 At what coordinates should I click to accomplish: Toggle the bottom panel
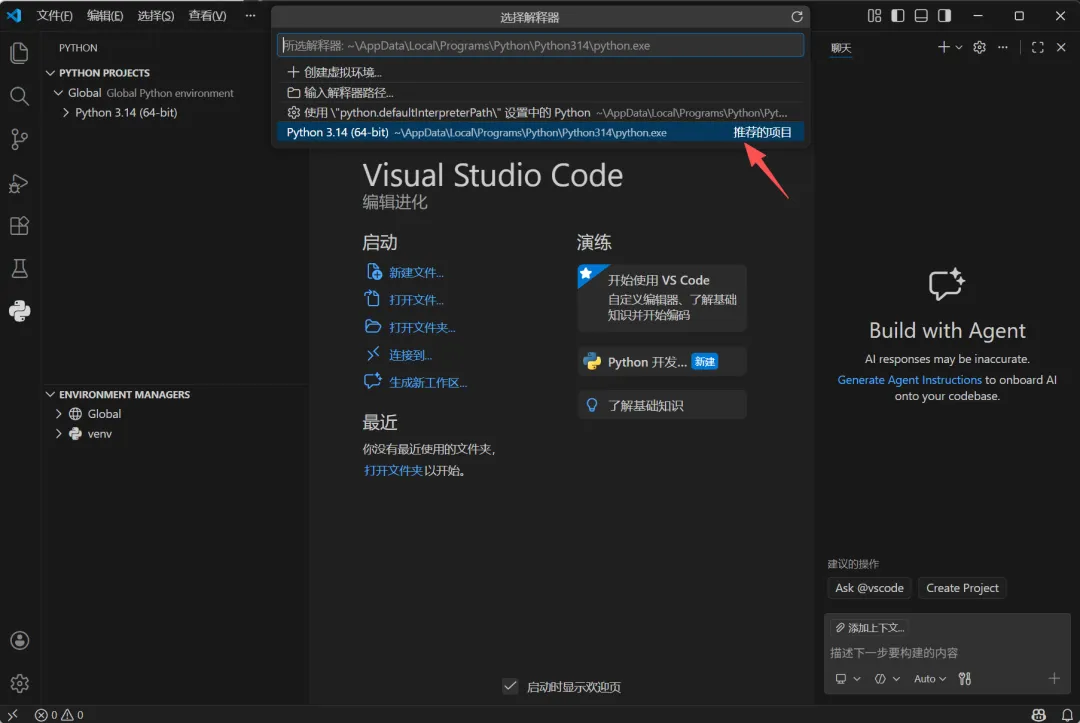click(921, 15)
